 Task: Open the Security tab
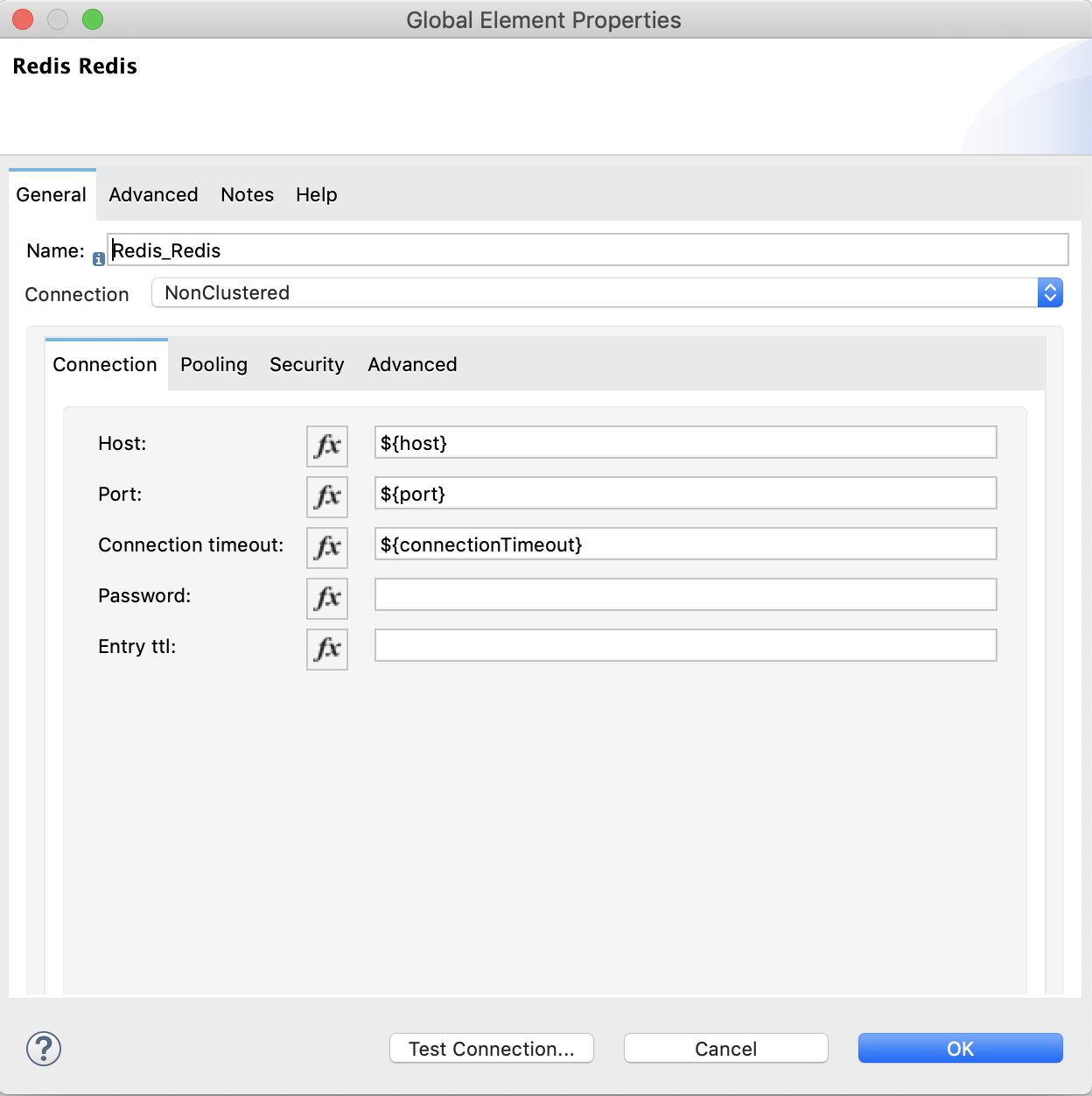pyautogui.click(x=306, y=364)
